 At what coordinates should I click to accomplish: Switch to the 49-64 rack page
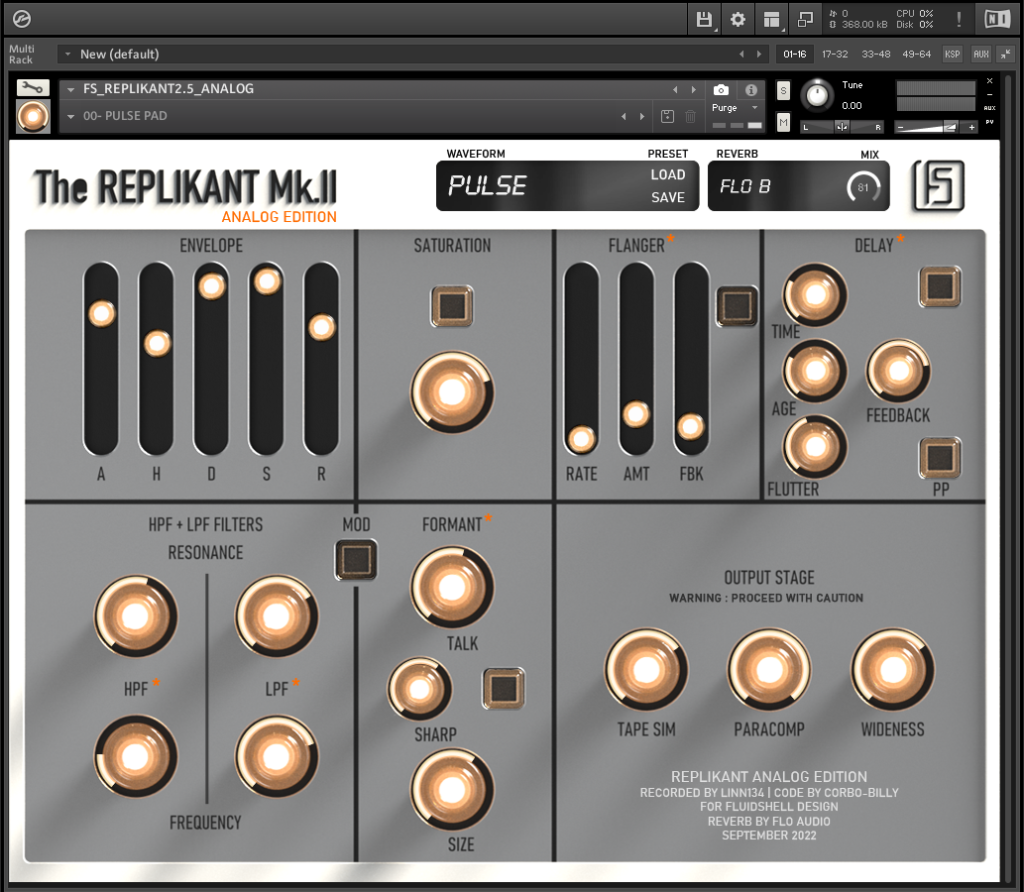coord(916,54)
